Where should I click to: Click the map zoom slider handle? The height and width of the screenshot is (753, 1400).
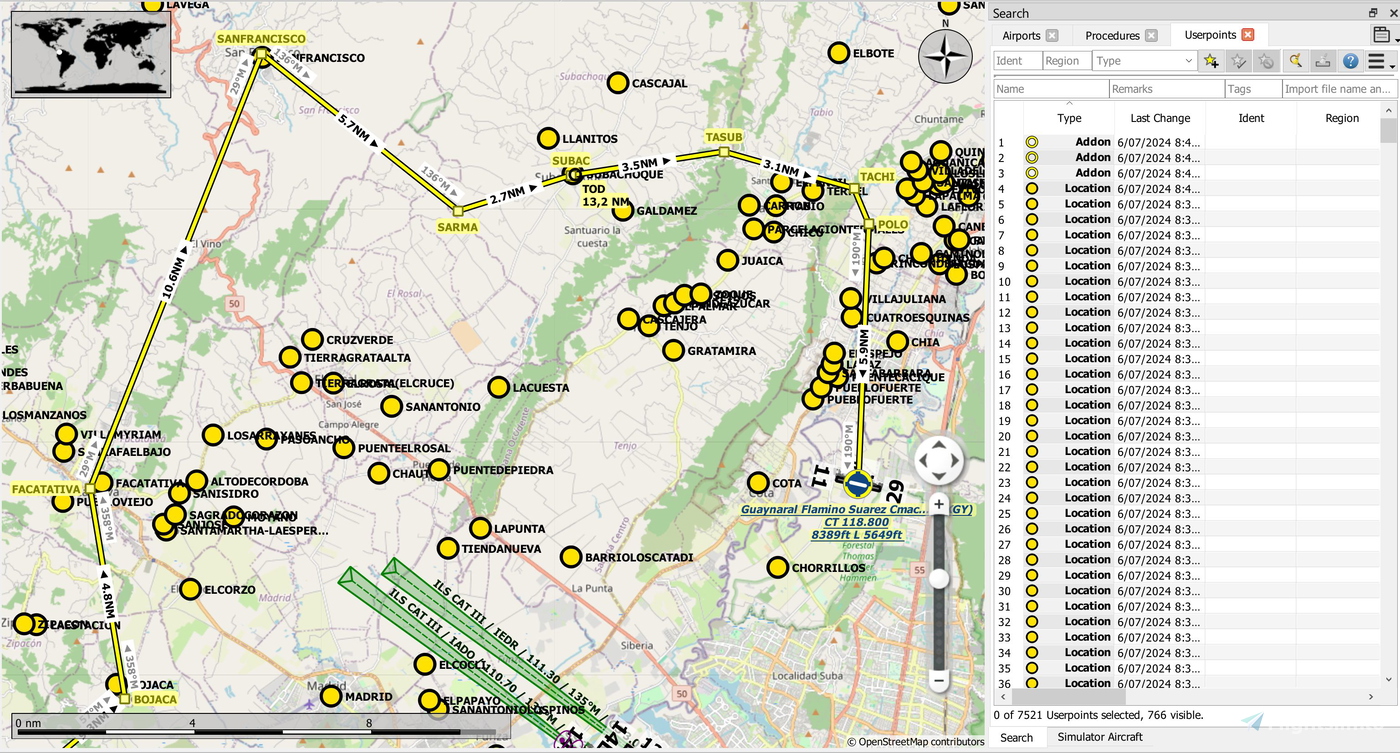point(938,578)
